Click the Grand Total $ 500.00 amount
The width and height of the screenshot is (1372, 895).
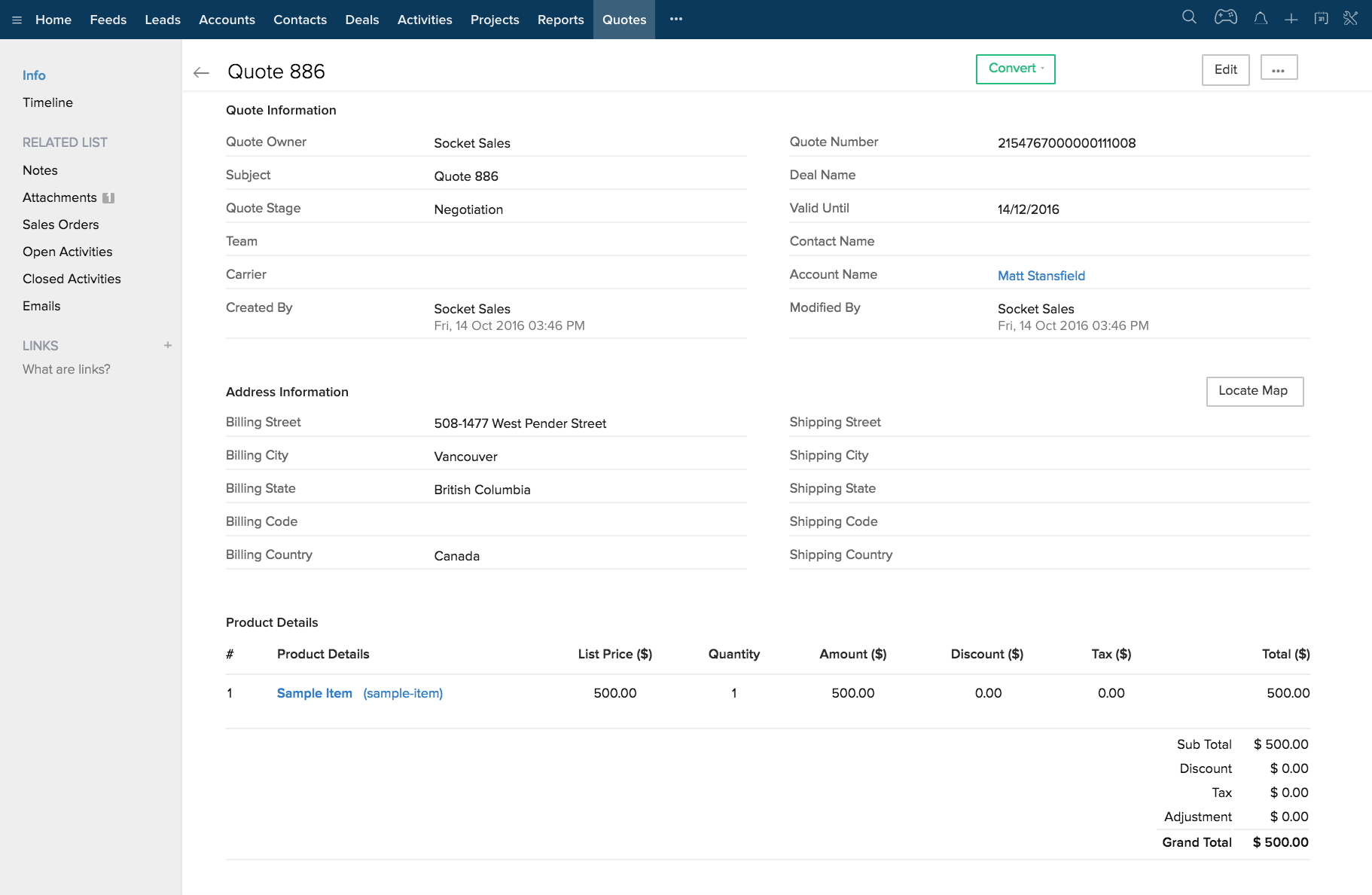pyautogui.click(x=1281, y=842)
